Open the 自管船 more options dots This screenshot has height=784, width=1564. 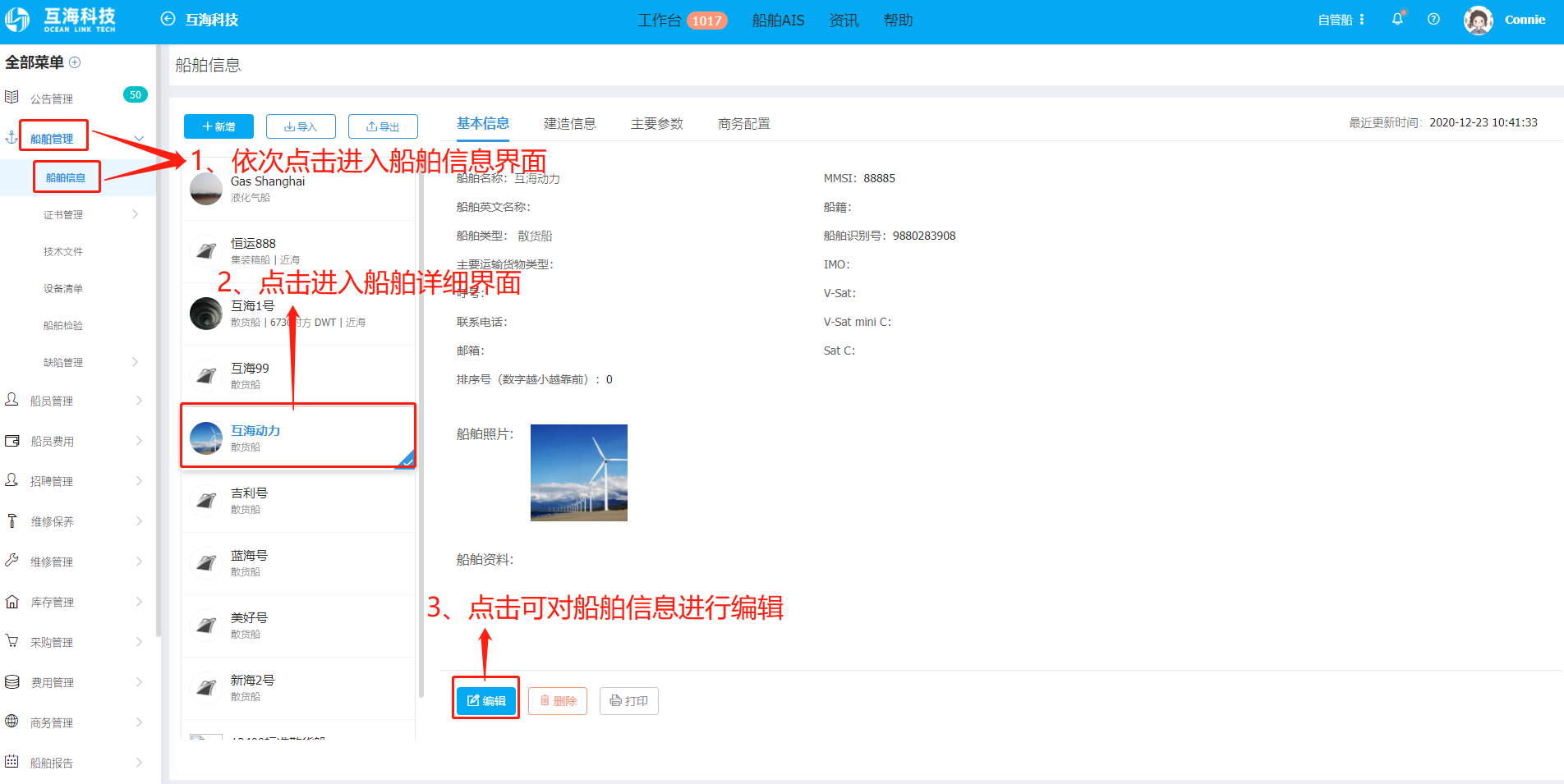1362,20
